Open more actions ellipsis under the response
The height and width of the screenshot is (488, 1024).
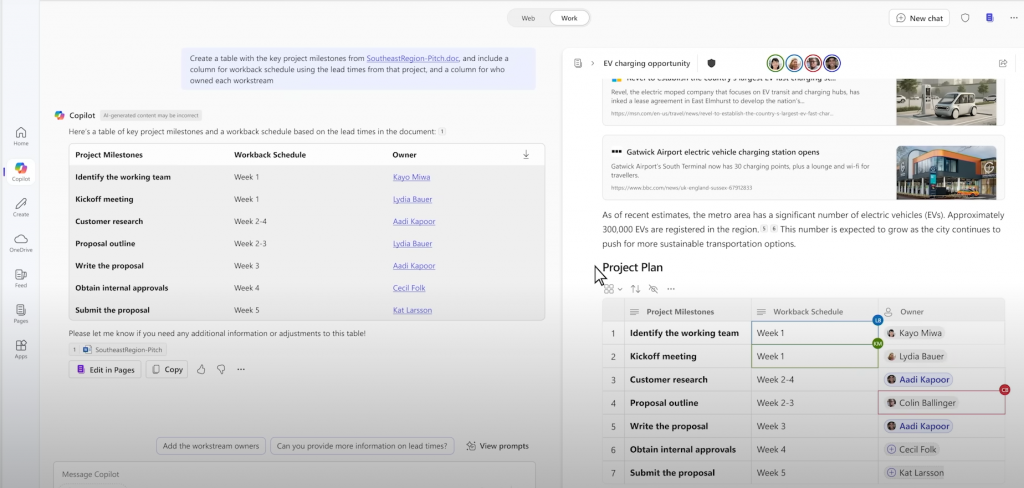point(241,369)
